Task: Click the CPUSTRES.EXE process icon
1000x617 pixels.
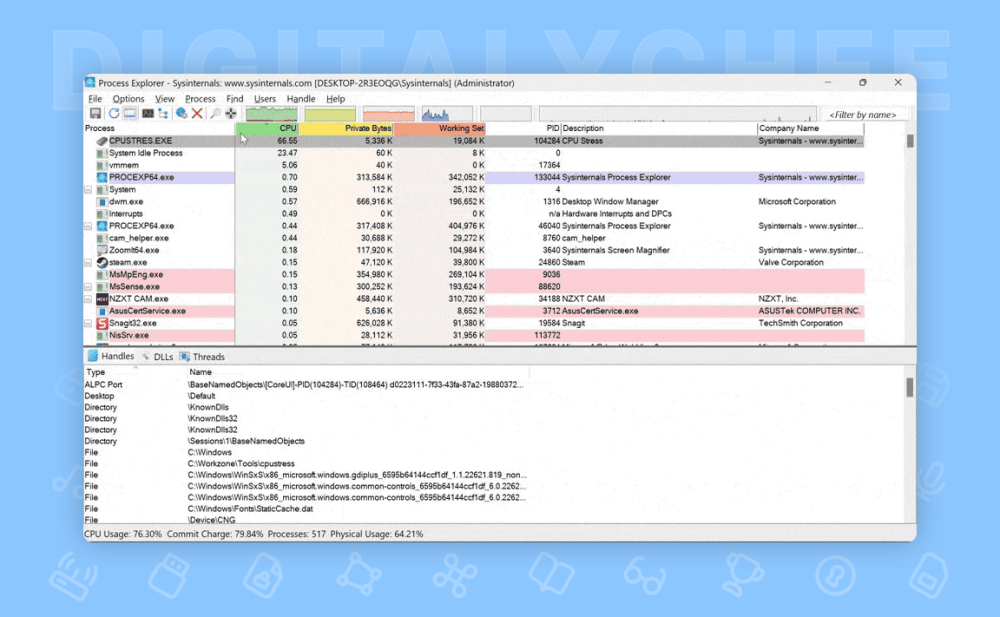Action: coord(102,141)
